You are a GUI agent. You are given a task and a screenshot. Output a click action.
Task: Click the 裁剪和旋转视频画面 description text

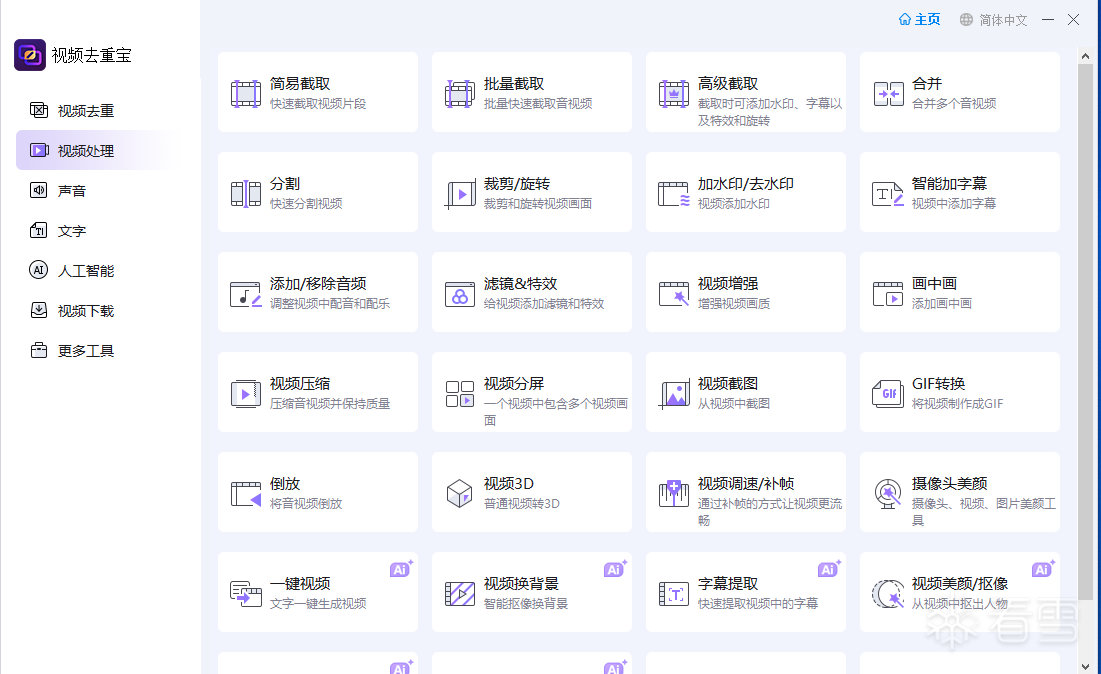click(538, 204)
